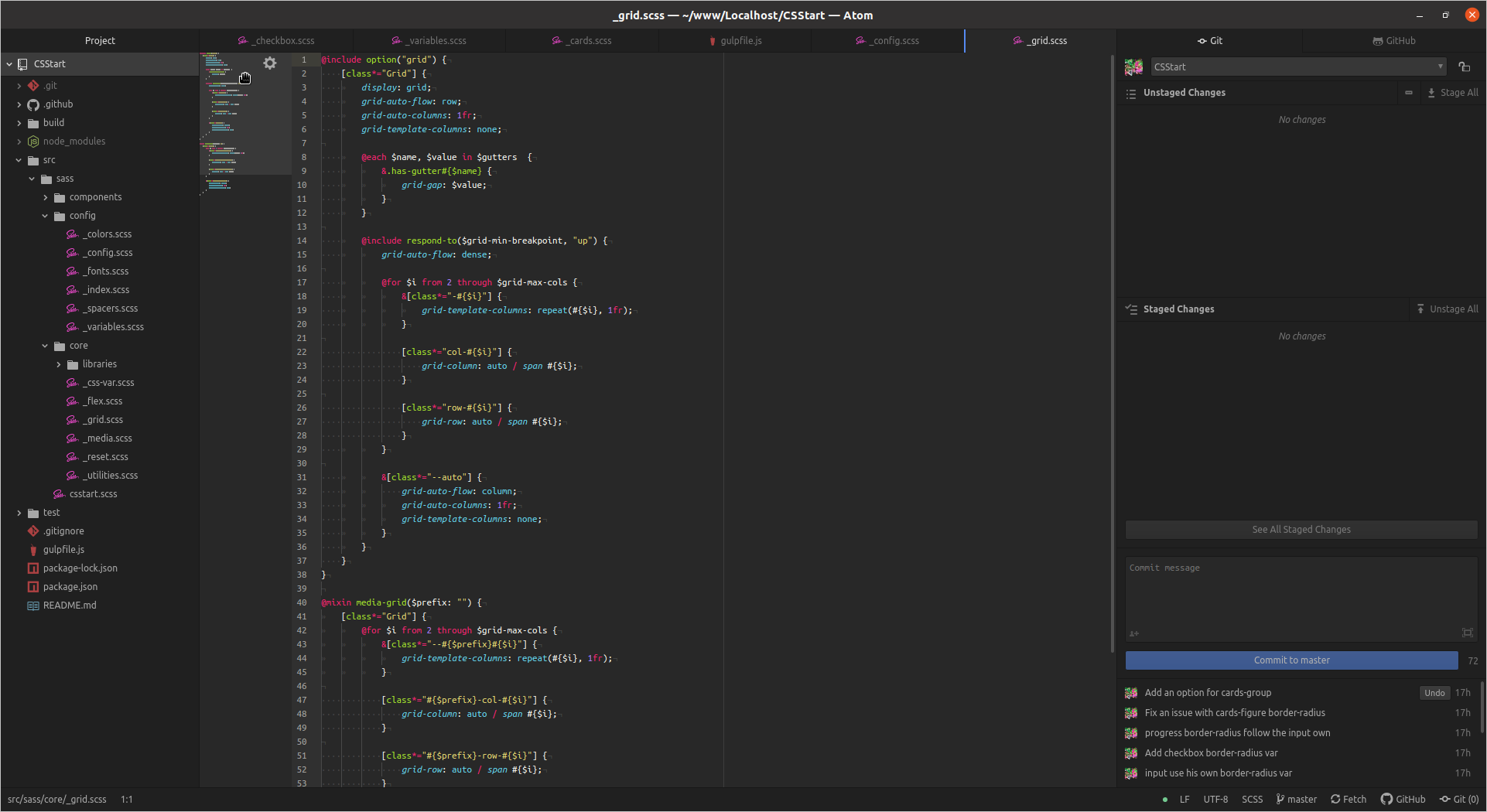Image resolution: width=1487 pixels, height=812 pixels.
Task: Expand the commit message editor icon
Action: [1468, 633]
